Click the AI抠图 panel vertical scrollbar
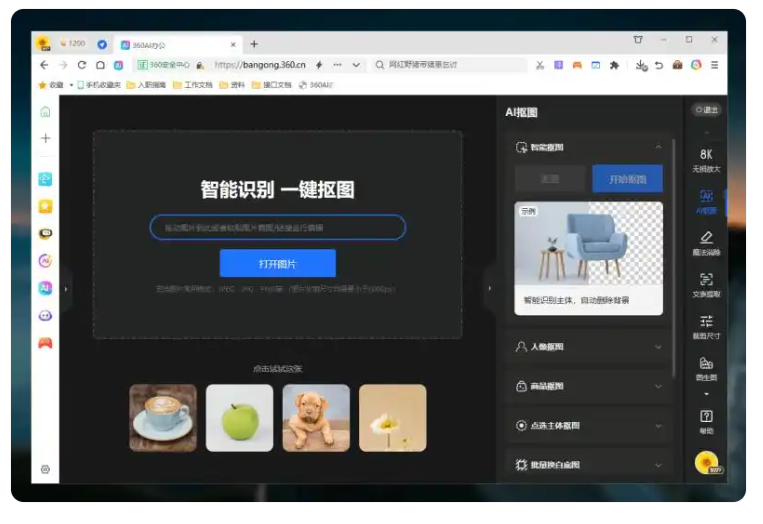The image size is (763, 524). (x=674, y=258)
